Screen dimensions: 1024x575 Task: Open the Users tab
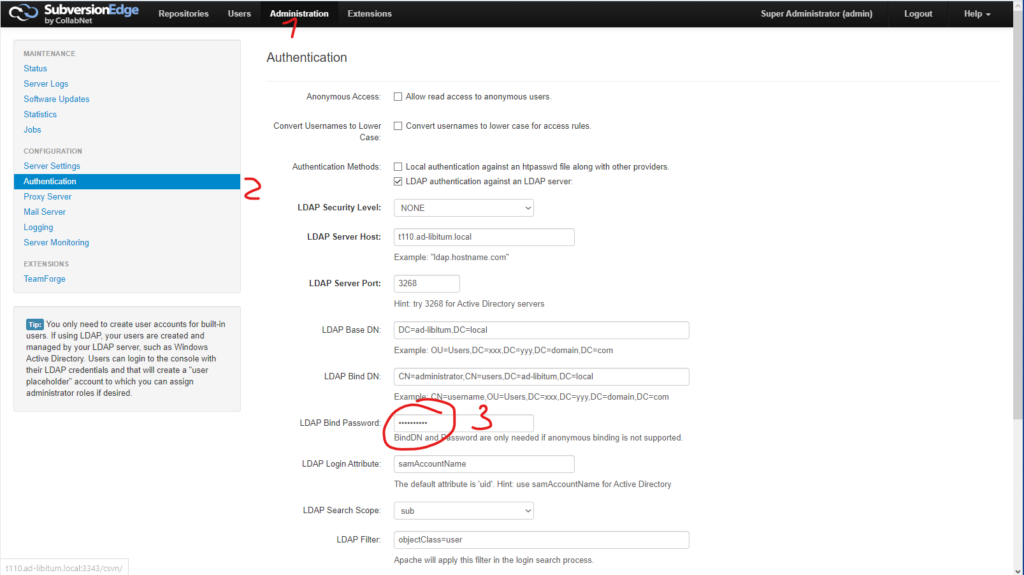click(x=239, y=14)
